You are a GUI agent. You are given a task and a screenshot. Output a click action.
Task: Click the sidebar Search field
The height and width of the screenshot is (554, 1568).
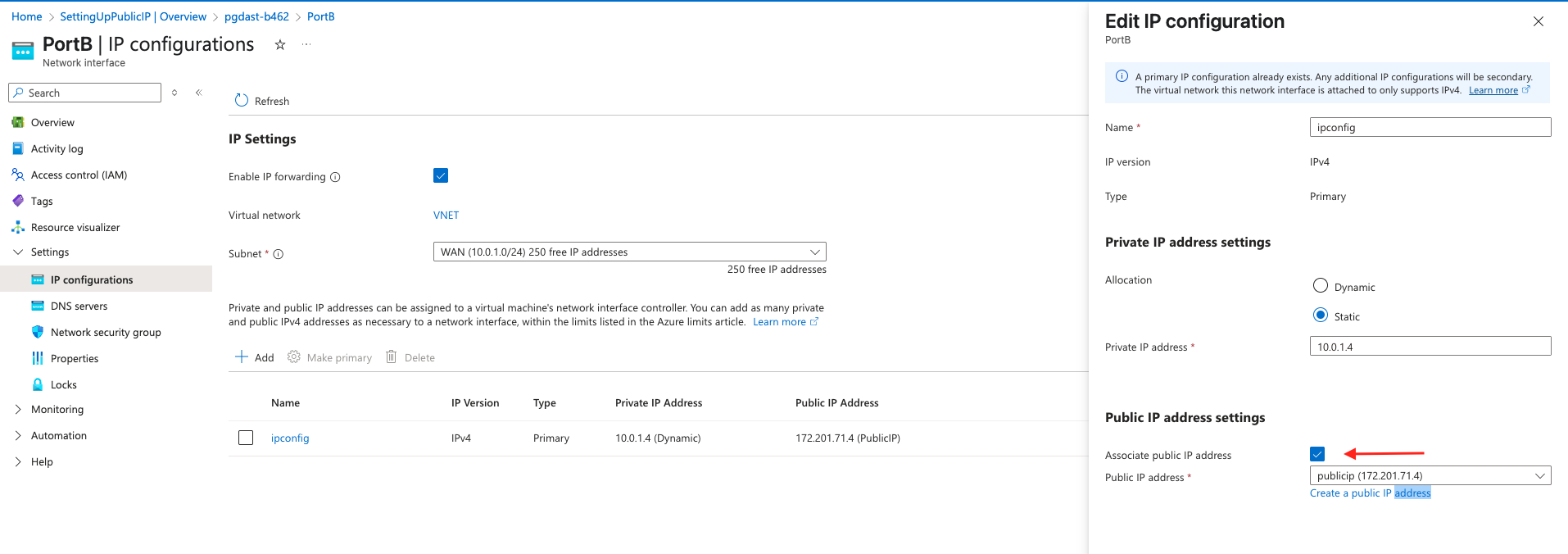[84, 93]
